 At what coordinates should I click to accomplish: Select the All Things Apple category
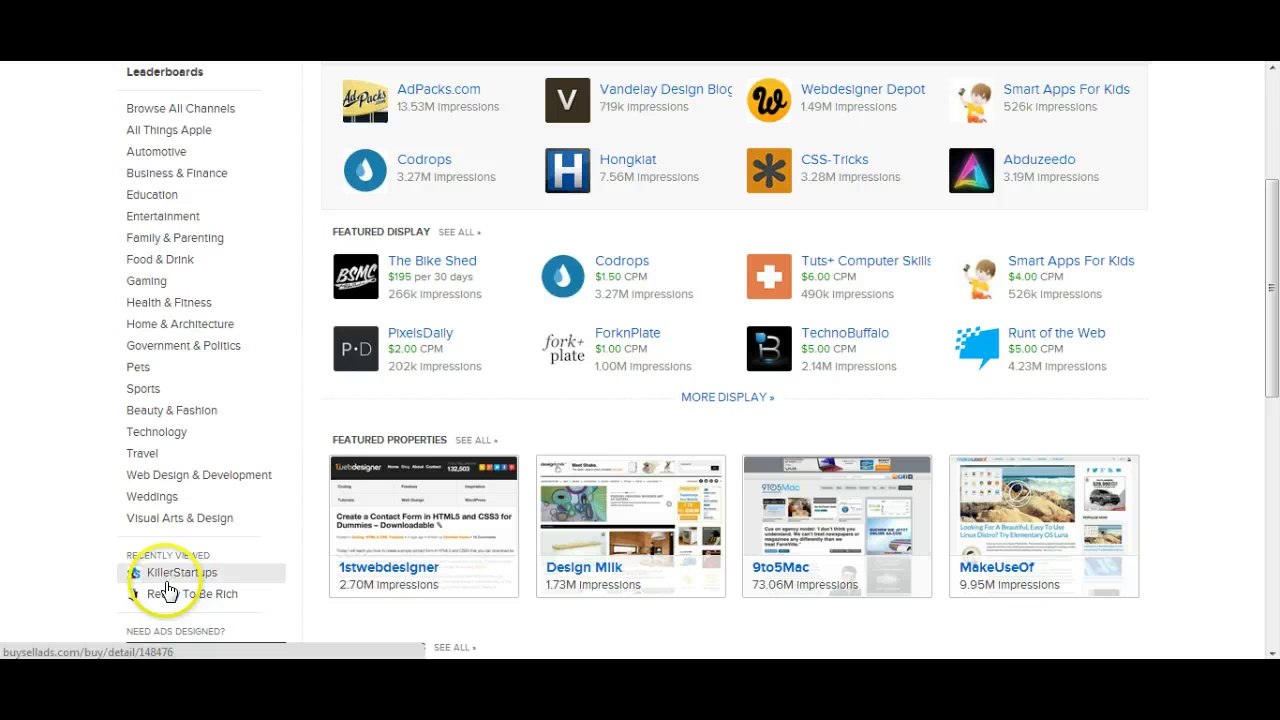pos(169,130)
